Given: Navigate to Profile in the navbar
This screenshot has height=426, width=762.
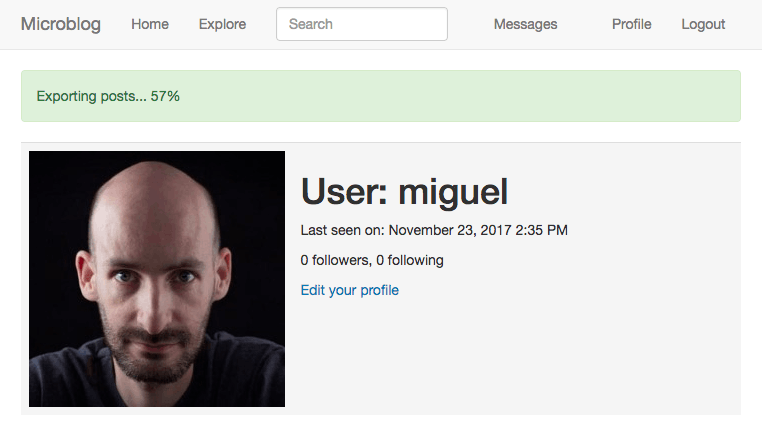Looking at the screenshot, I should tap(631, 24).
